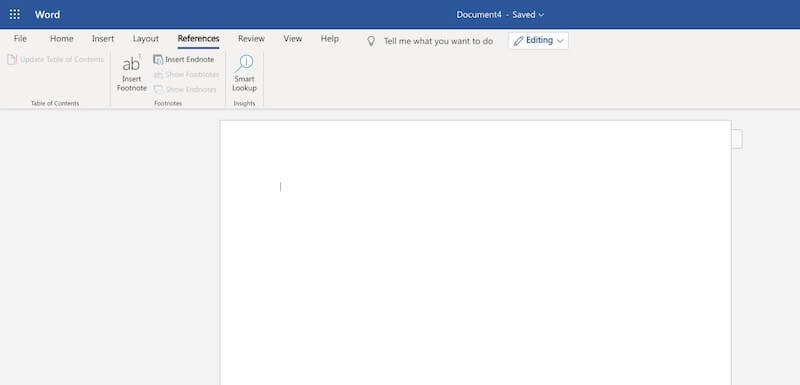
Task: Click the Insert Endnote button
Action: (184, 60)
